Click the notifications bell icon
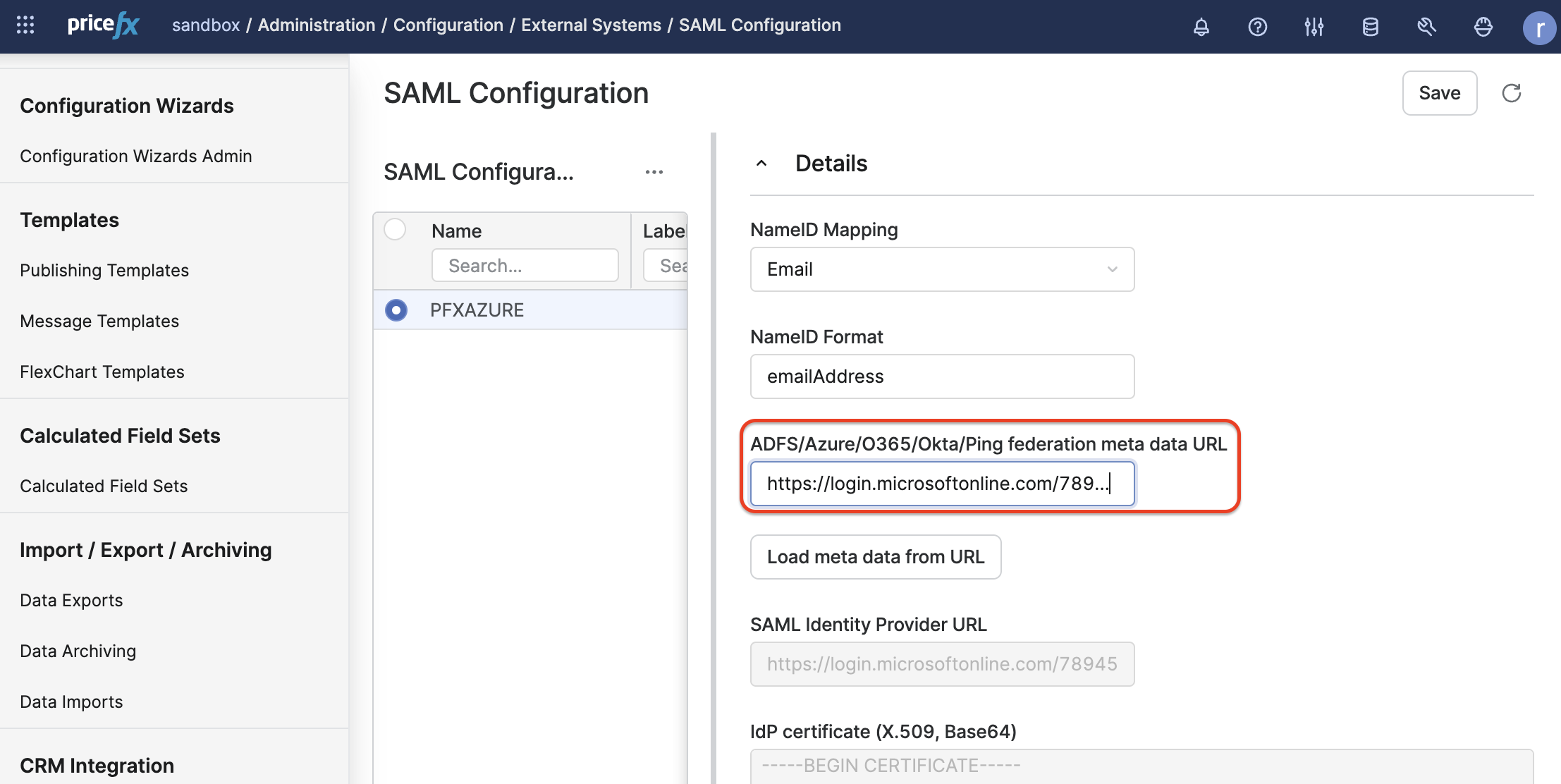 (1201, 27)
